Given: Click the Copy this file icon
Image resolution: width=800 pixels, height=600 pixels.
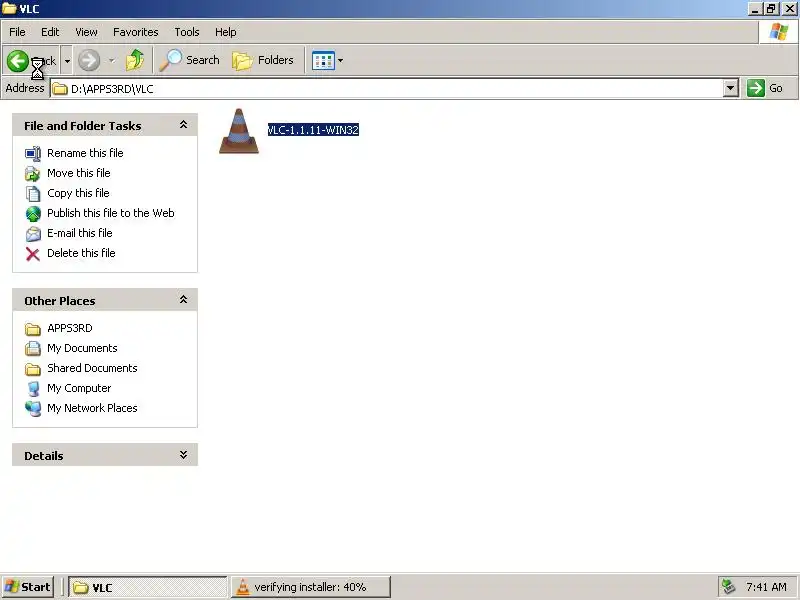Looking at the screenshot, I should [x=33, y=193].
